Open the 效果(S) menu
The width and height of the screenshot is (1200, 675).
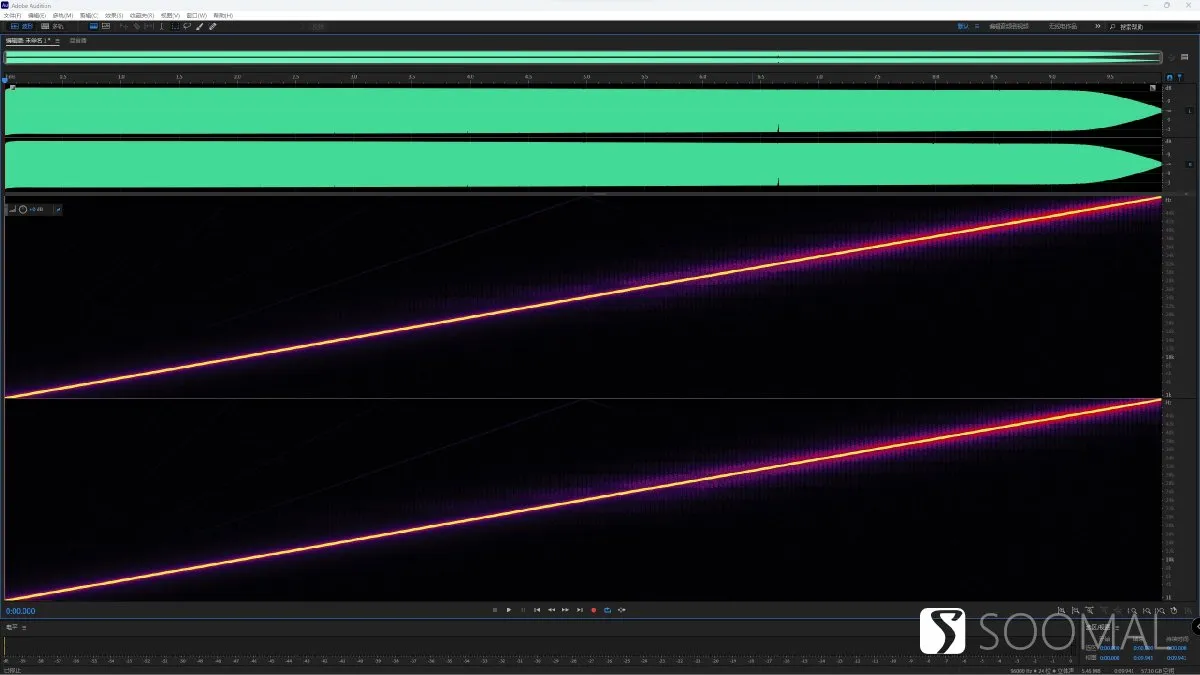click(114, 16)
